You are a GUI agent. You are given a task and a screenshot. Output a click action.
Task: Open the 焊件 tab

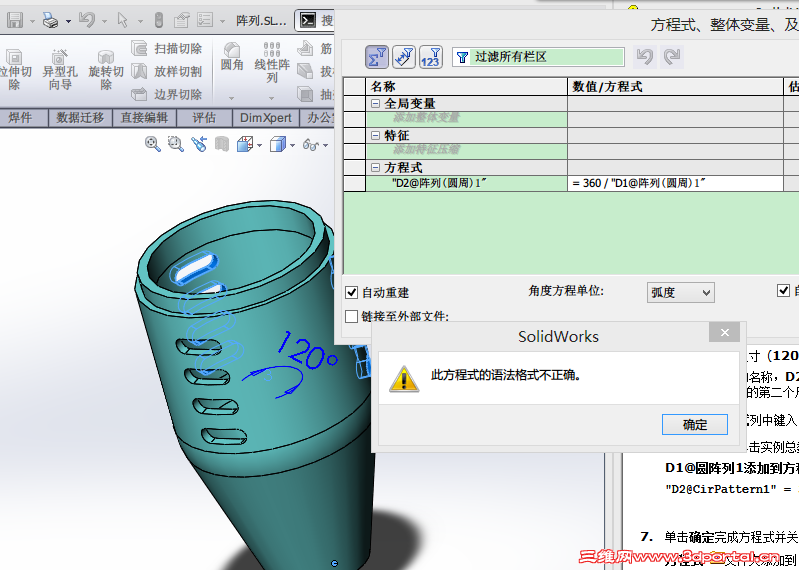[20, 118]
